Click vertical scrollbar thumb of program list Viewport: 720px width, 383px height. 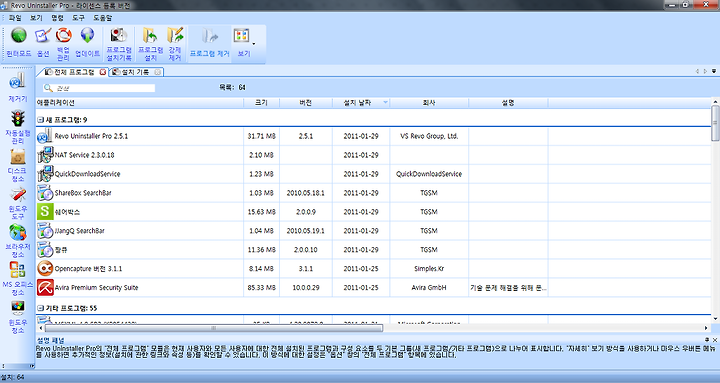pos(715,123)
